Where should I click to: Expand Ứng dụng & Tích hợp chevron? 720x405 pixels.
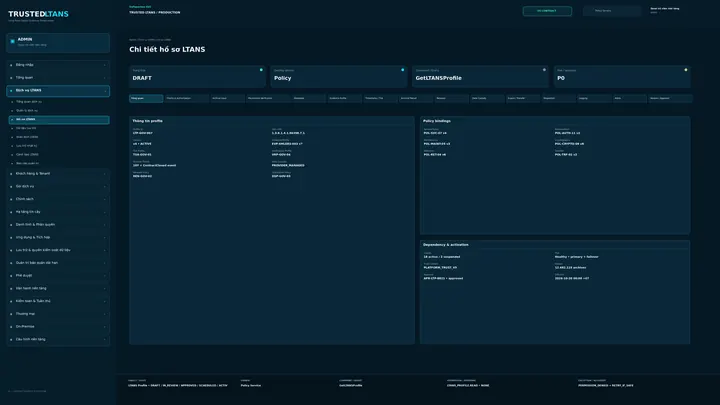tap(105, 238)
